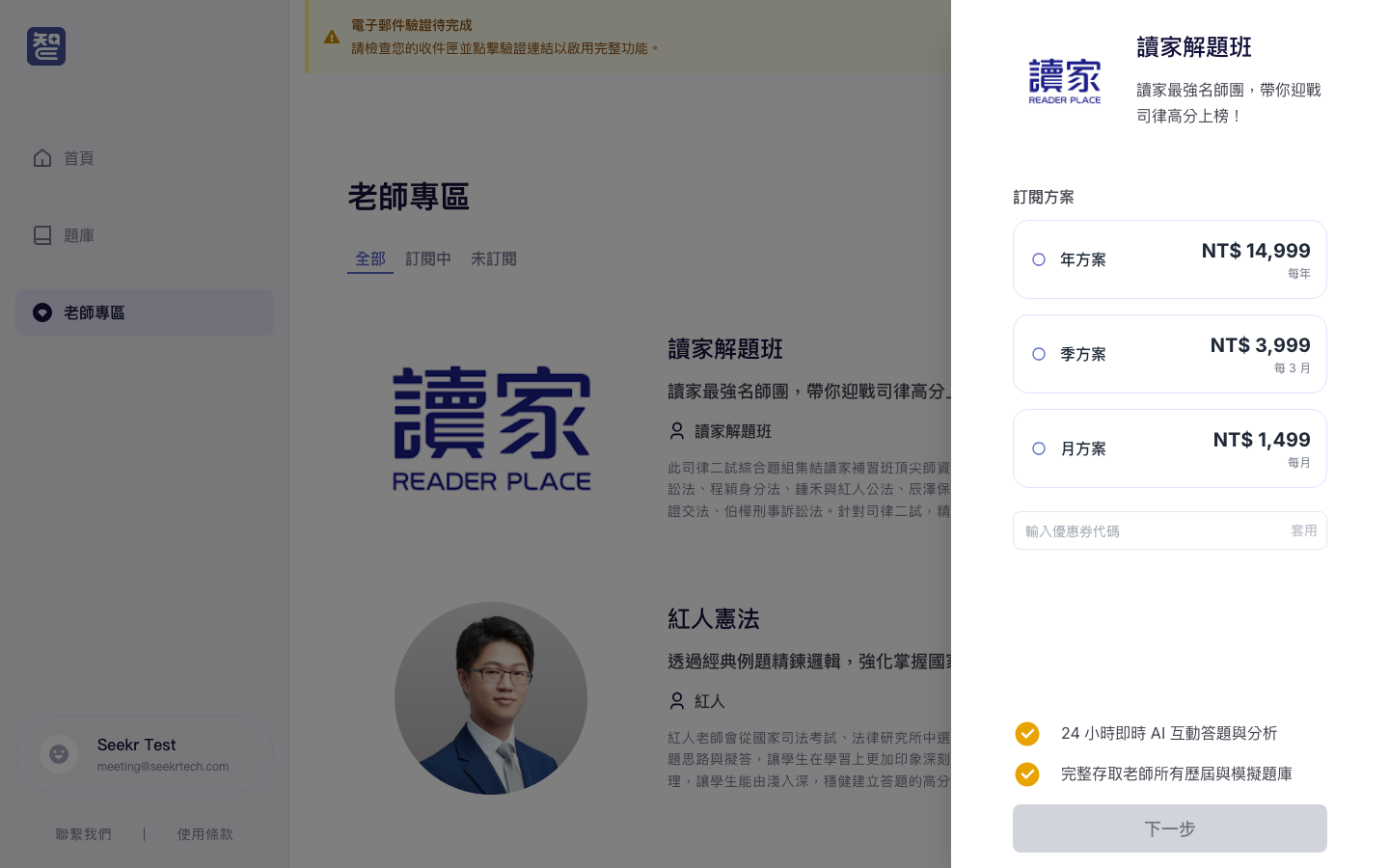Screen dimensions: 1389x868
Task: Click the coupon code input field
Action: click(1138, 530)
